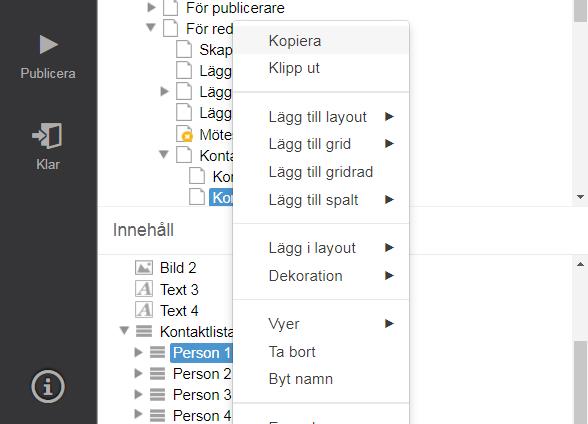Choose Byt namn from the menu
Image resolution: width=588 pixels, height=424 pixels.
point(321,379)
